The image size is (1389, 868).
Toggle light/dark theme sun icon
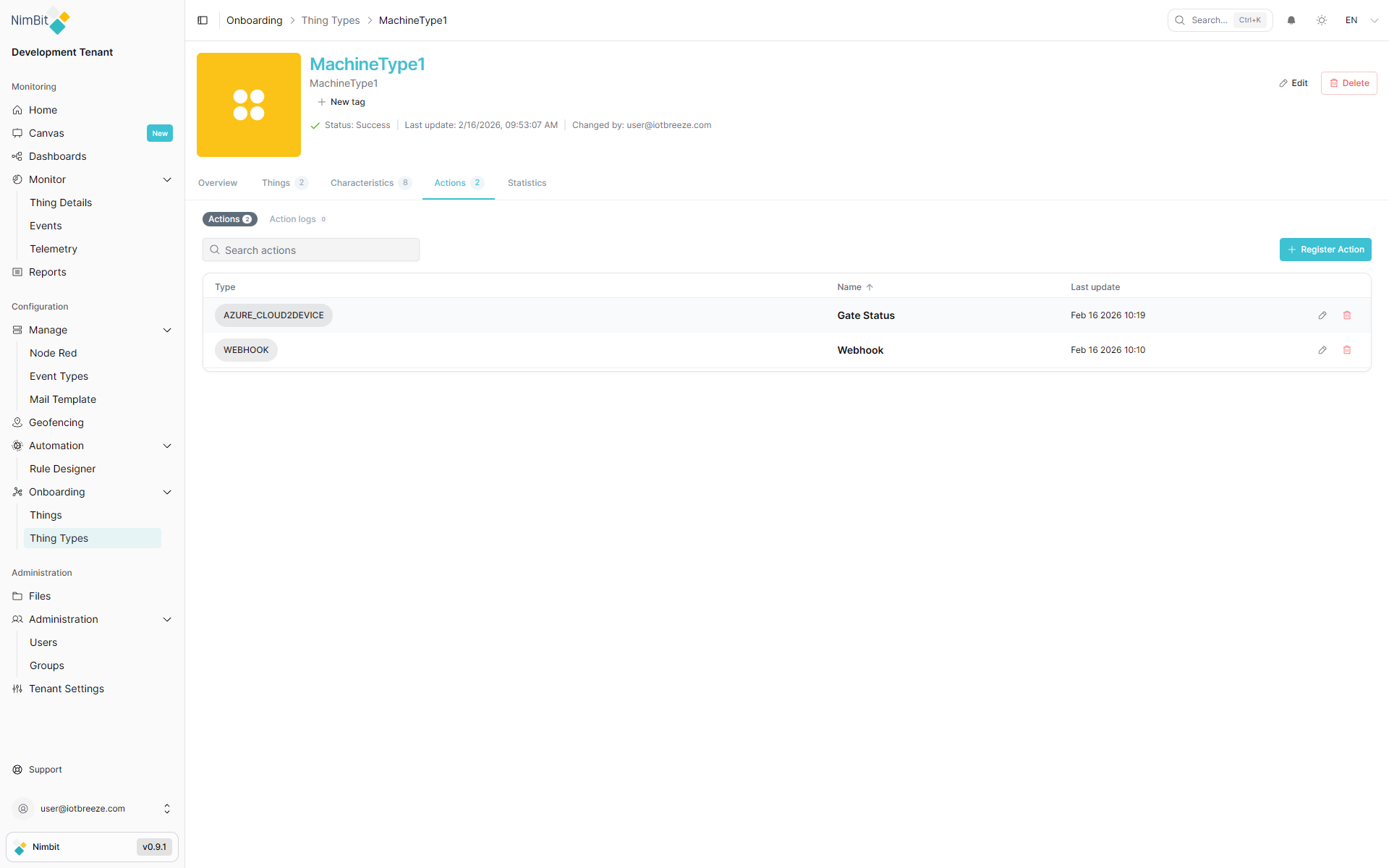pyautogui.click(x=1322, y=20)
